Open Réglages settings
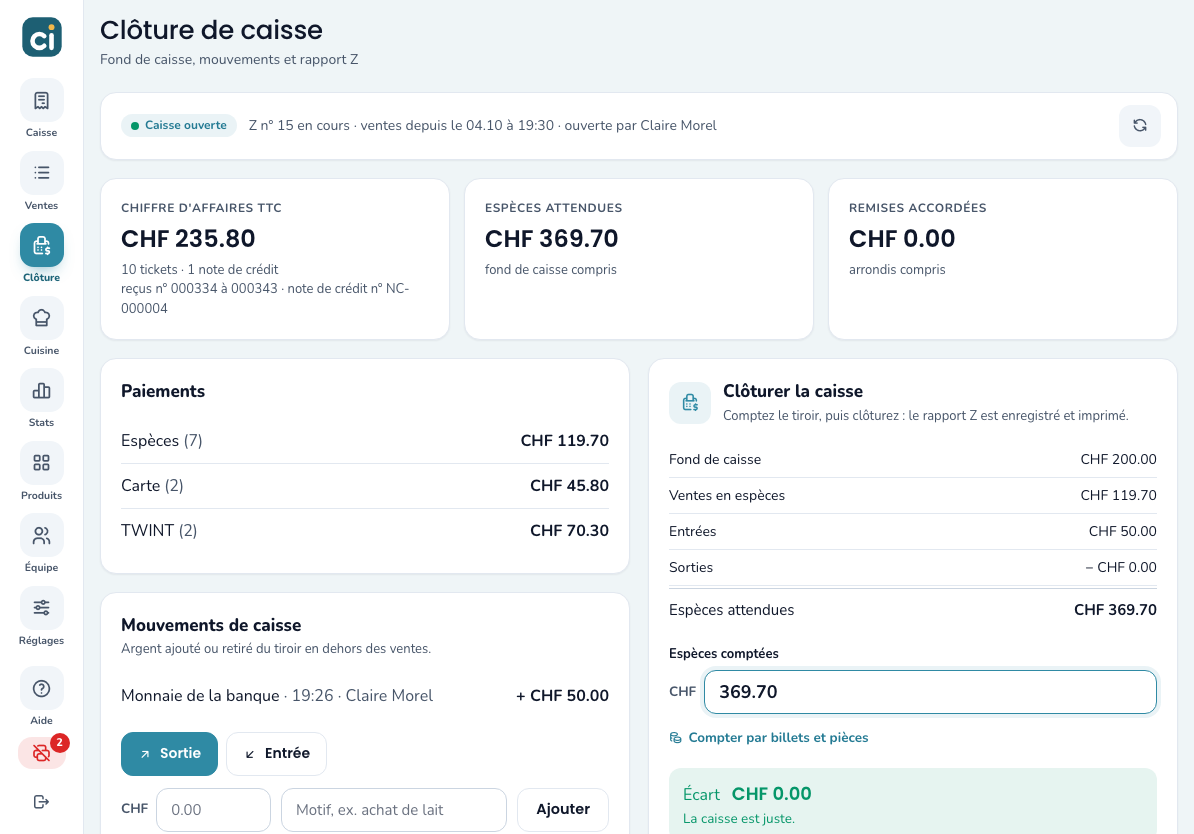Screen dimensions: 1194x834 pos(42,616)
